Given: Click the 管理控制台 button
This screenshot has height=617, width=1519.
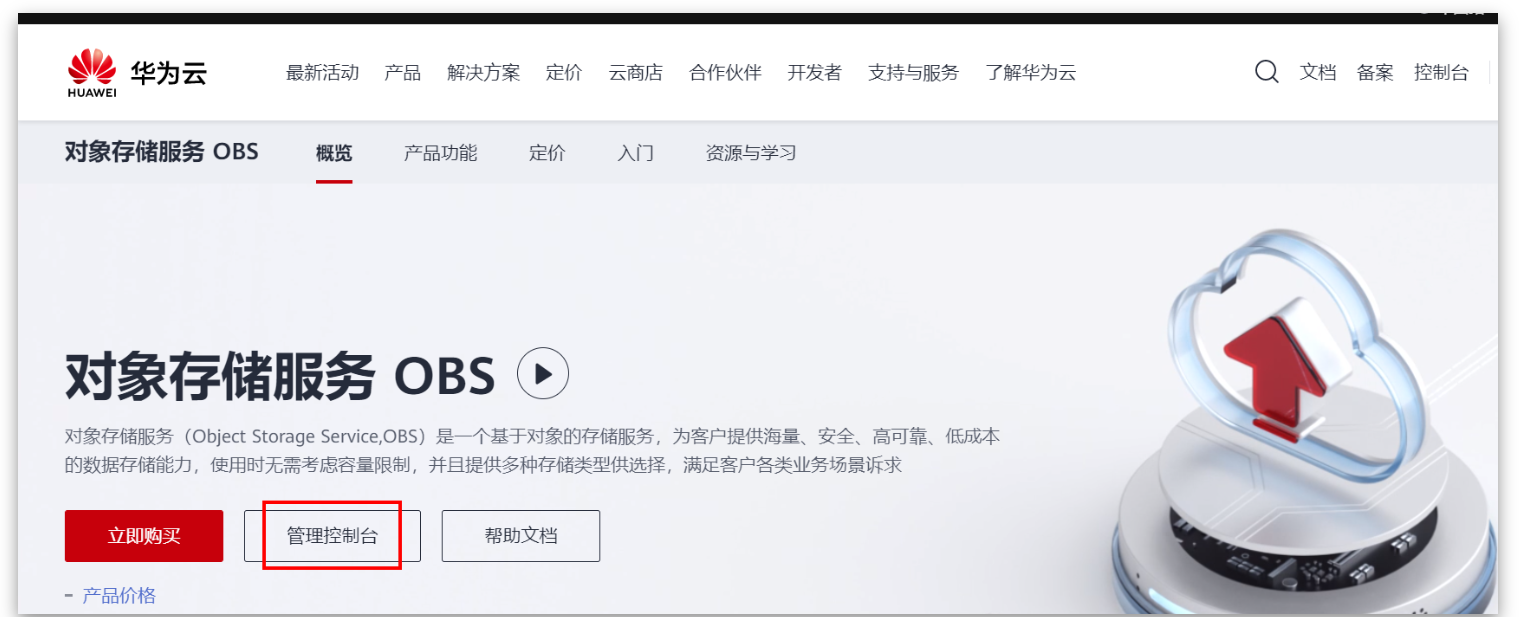Looking at the screenshot, I should point(332,536).
